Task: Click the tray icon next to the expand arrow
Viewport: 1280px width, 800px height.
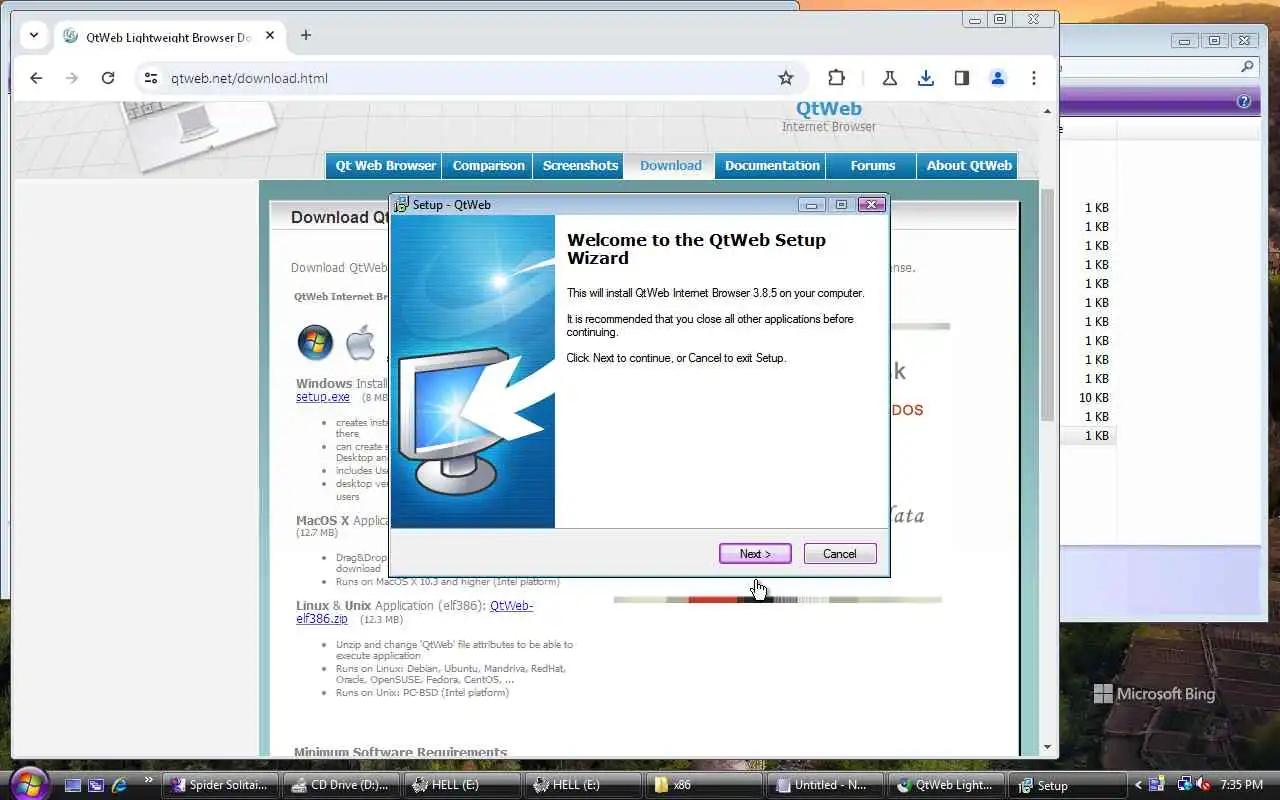Action: coord(1157,785)
